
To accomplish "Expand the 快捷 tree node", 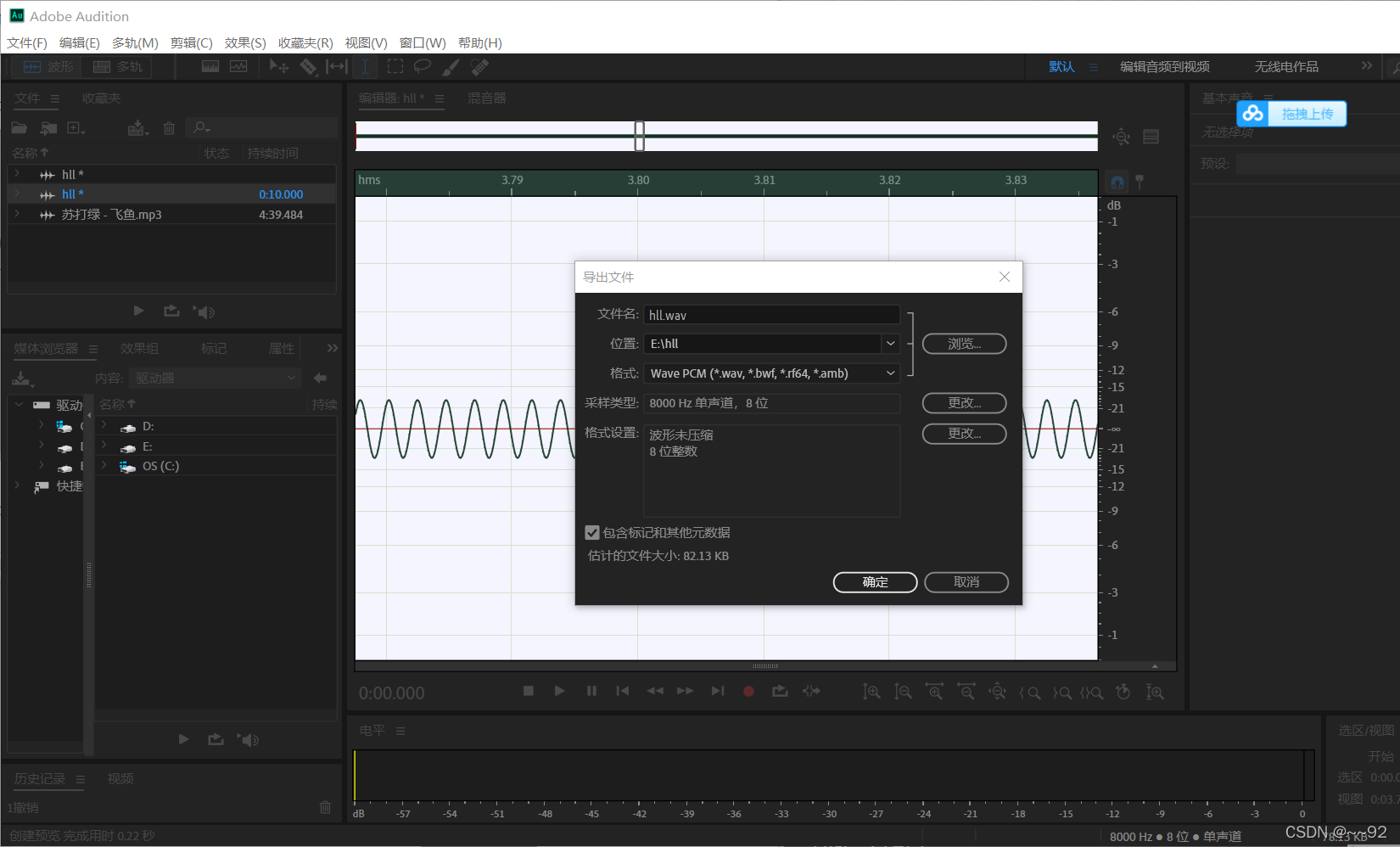I will coord(17,485).
